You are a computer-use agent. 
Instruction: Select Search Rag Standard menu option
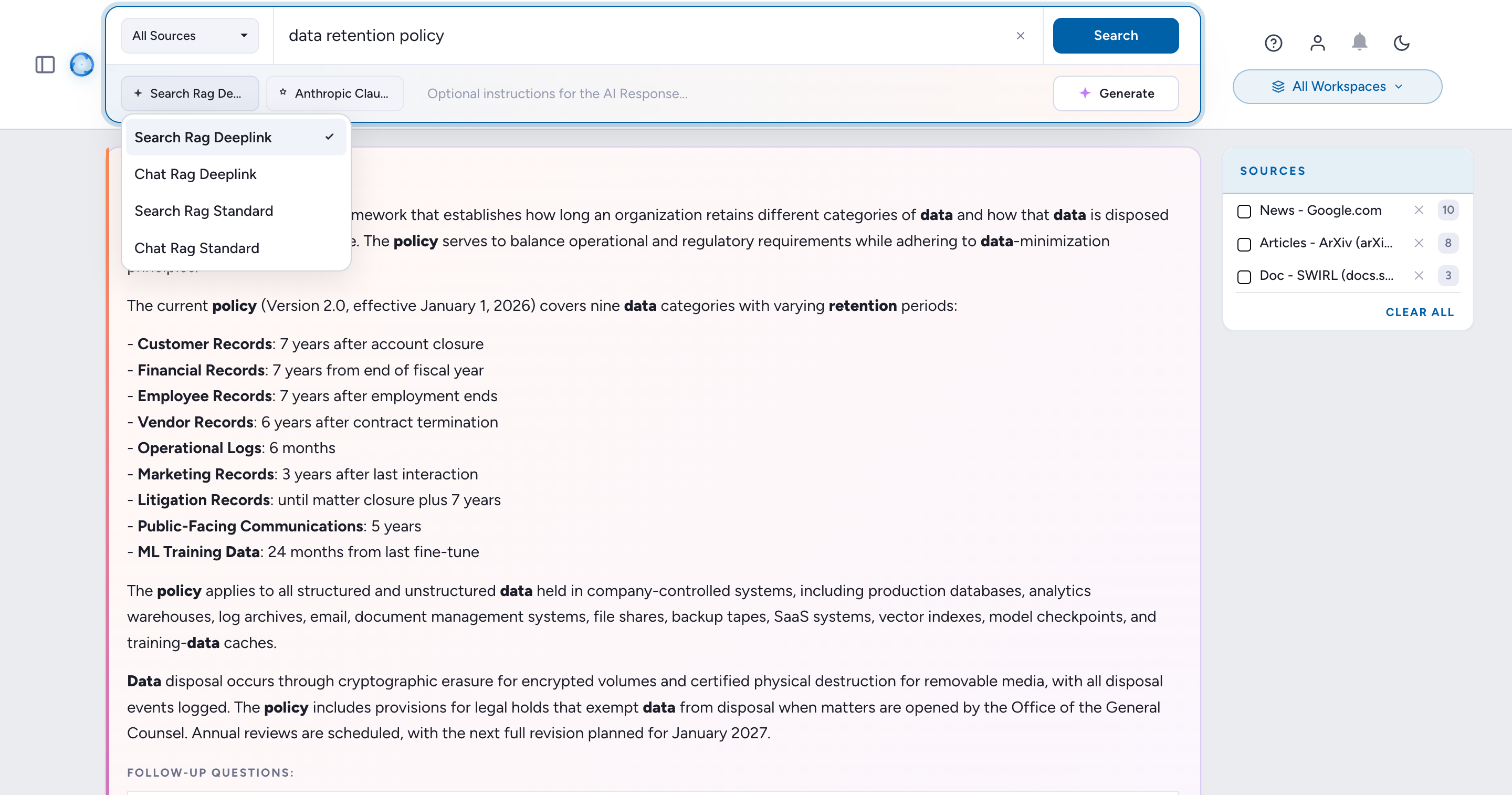coord(235,211)
